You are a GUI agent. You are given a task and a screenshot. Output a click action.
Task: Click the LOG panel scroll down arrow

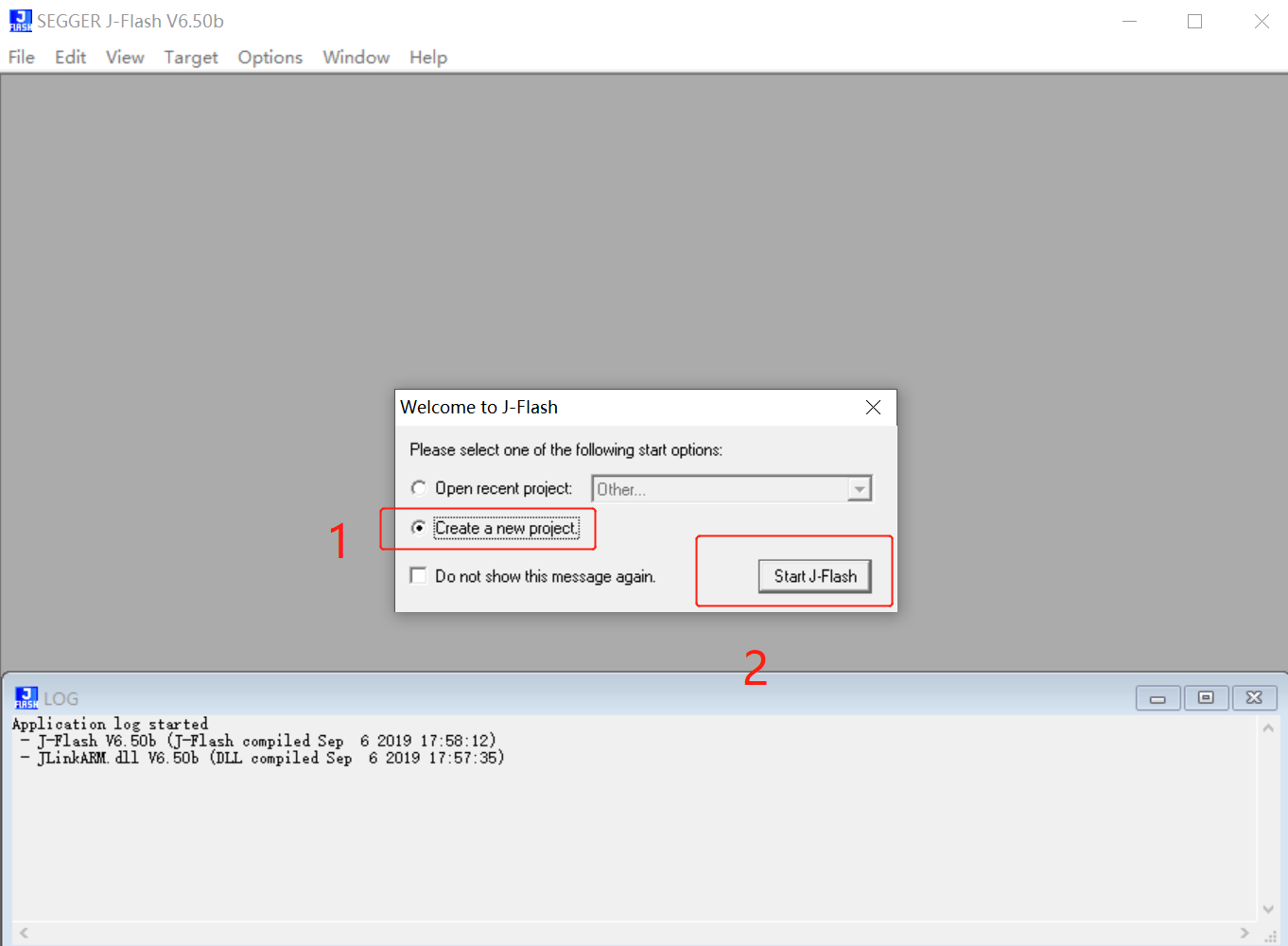[x=1268, y=909]
